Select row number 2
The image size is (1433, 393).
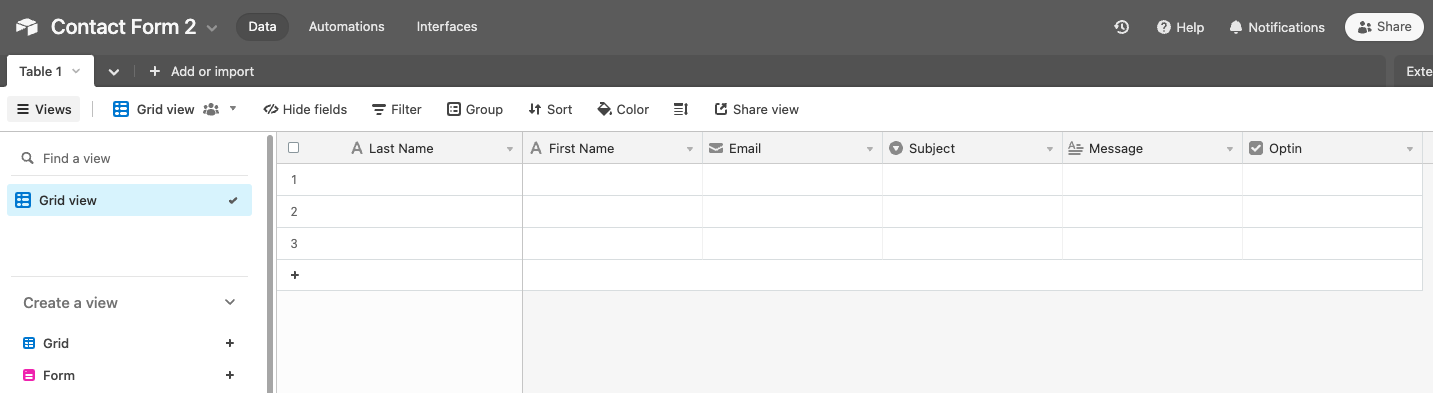pos(294,212)
